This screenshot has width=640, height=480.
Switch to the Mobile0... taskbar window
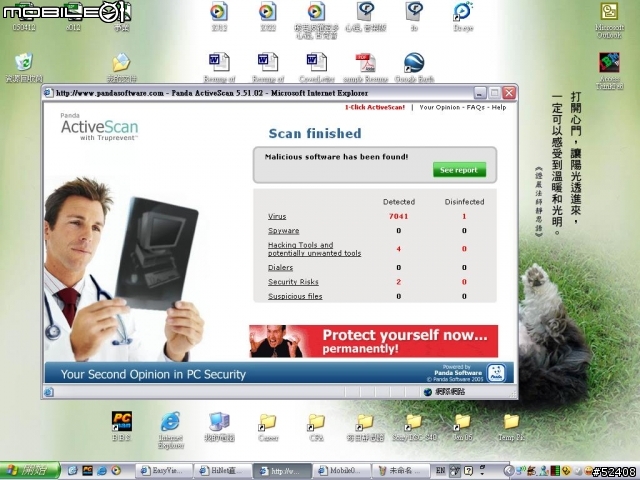coord(342,471)
